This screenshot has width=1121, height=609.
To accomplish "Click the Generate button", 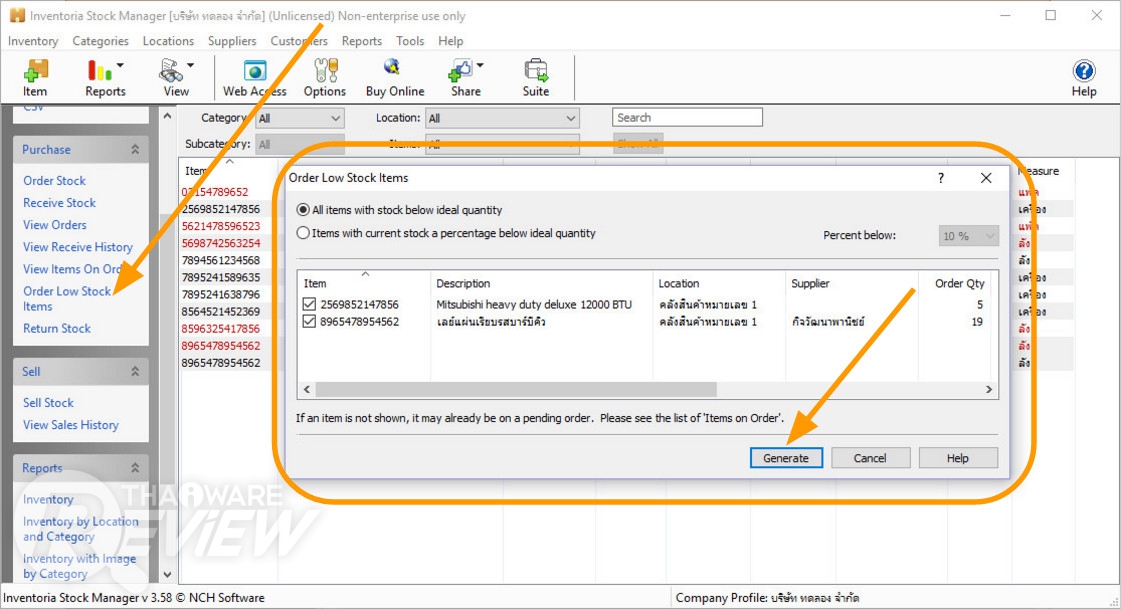I will tap(786, 458).
